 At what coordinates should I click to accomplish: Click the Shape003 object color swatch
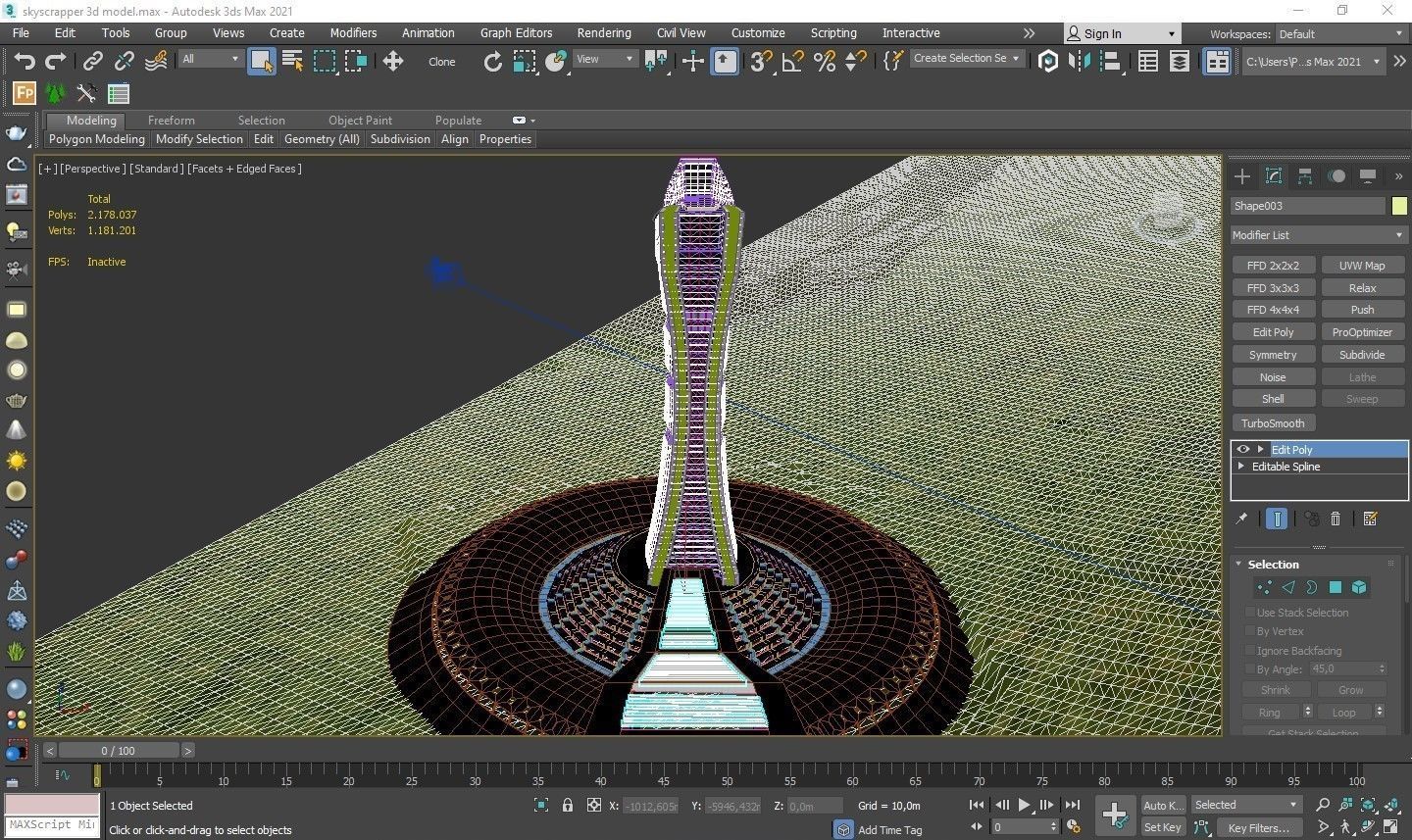tap(1398, 206)
